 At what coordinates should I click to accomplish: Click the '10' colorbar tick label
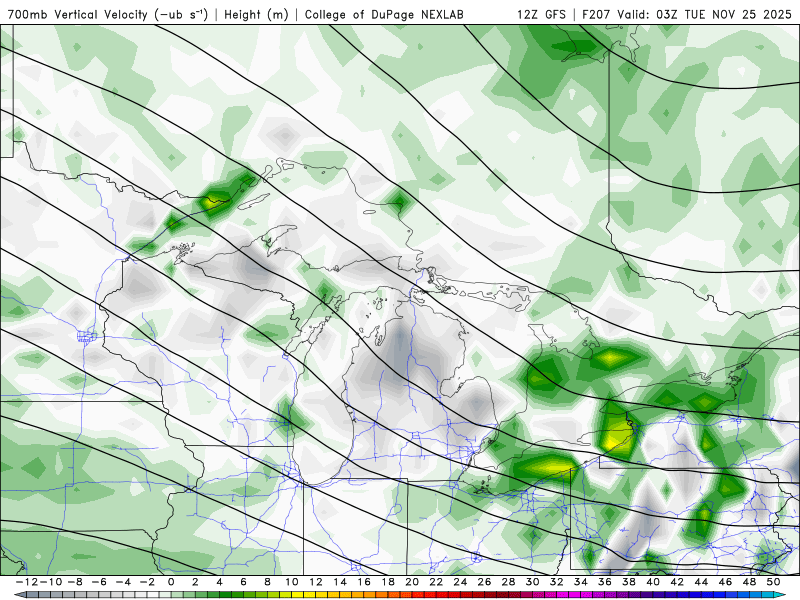[x=291, y=582]
